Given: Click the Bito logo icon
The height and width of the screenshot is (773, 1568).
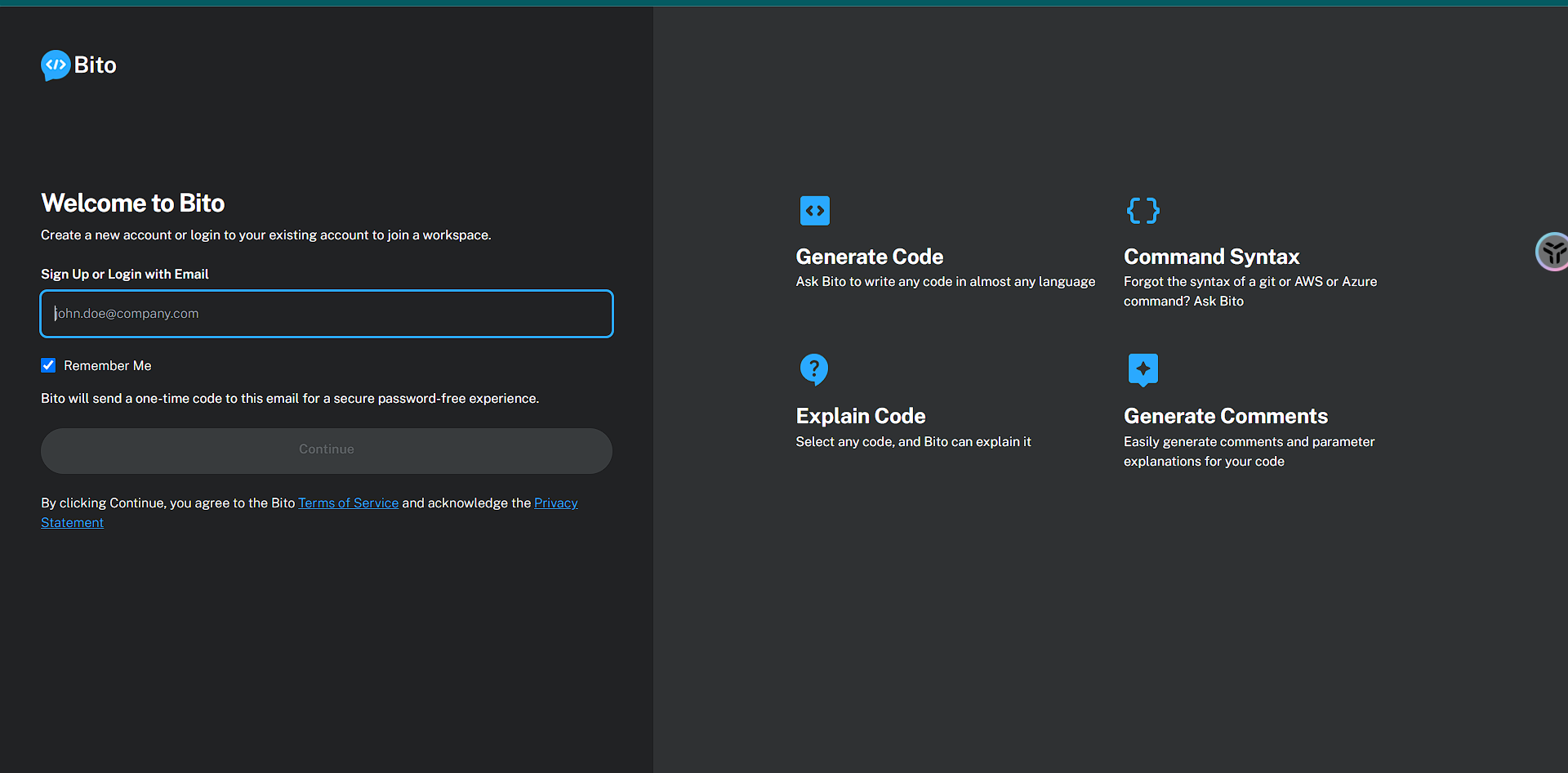Looking at the screenshot, I should pyautogui.click(x=56, y=65).
